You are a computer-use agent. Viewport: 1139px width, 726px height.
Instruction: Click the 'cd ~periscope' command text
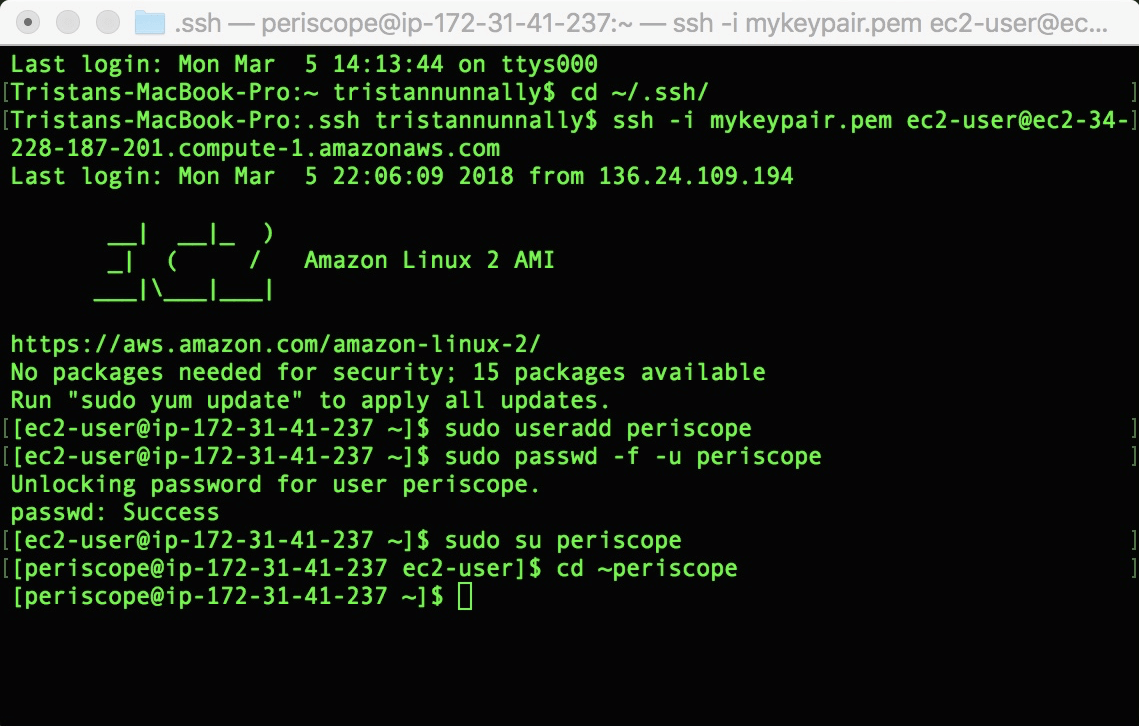(646, 569)
